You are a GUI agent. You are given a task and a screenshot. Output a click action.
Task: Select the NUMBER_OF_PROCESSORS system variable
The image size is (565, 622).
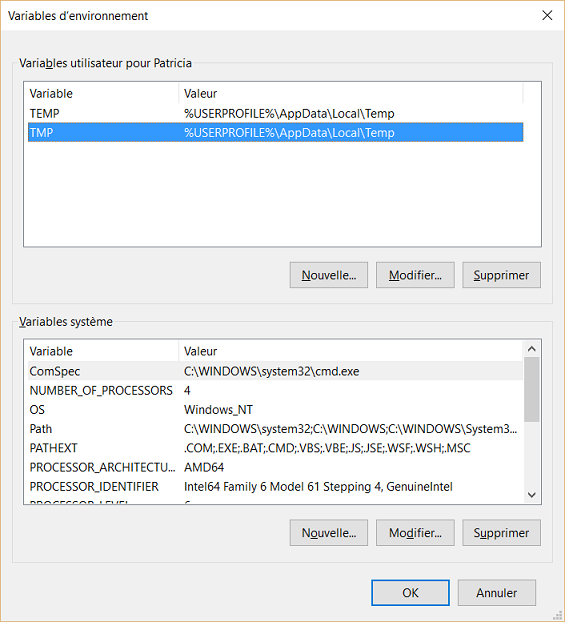(x=275, y=390)
